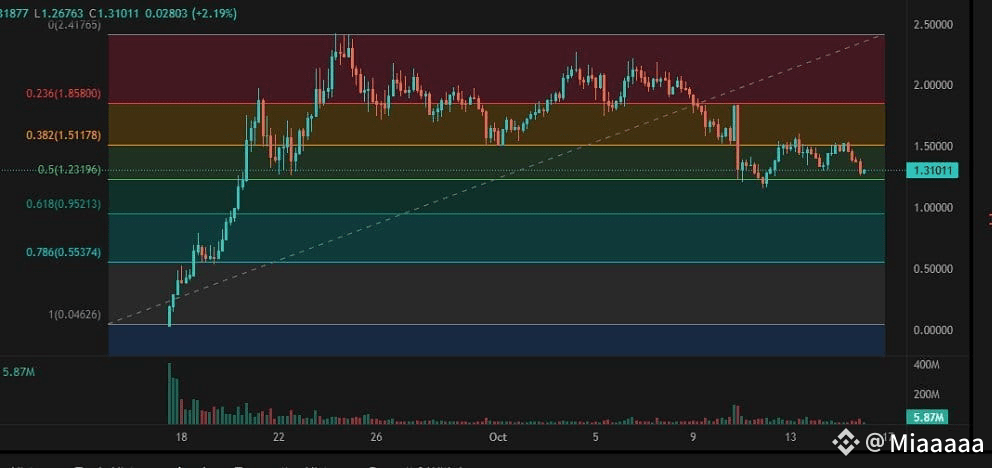Click date label 9 on time axis
This screenshot has width=992, height=468.
pos(693,437)
